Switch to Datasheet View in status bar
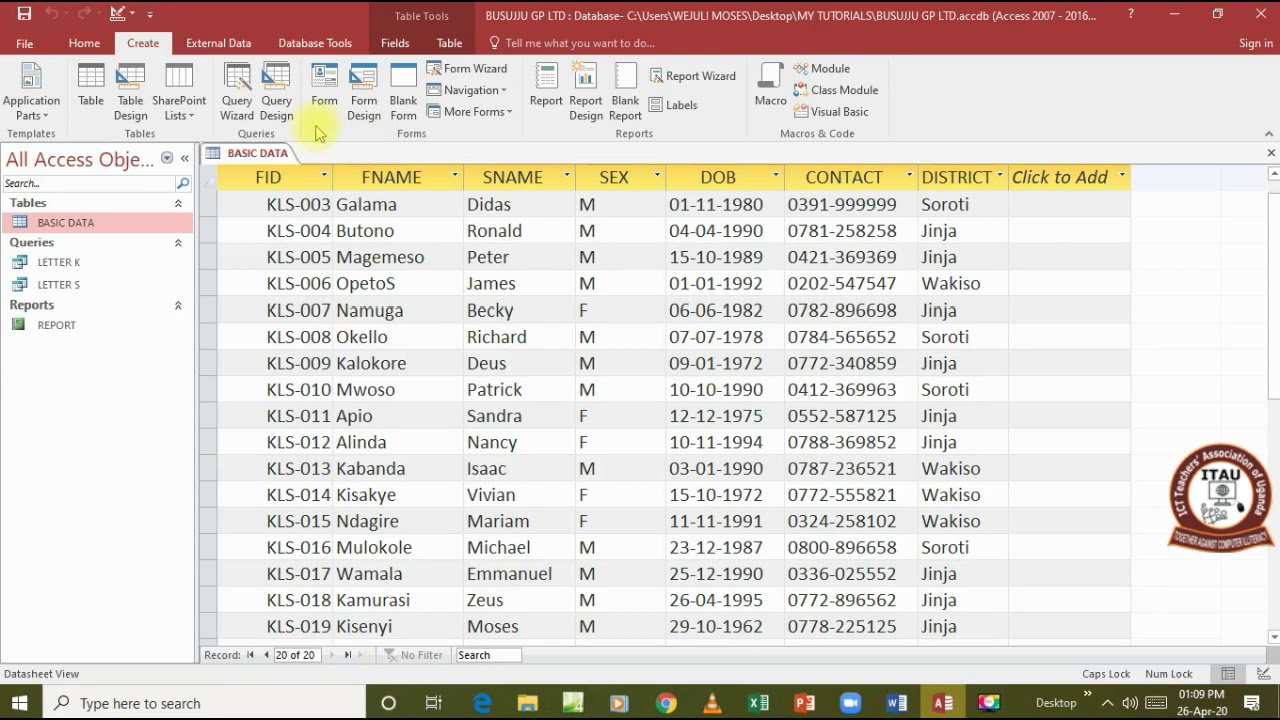Image resolution: width=1280 pixels, height=720 pixels. pos(1228,674)
